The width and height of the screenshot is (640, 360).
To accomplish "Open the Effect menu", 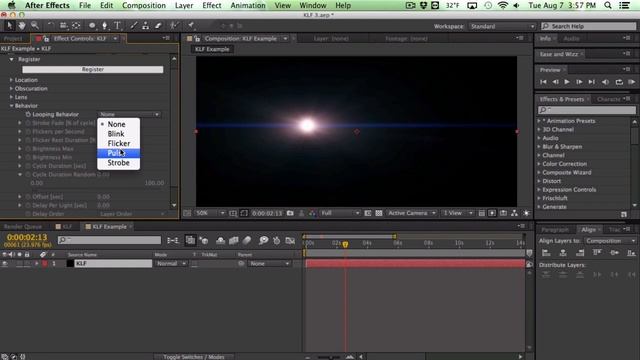I will coord(211,5).
